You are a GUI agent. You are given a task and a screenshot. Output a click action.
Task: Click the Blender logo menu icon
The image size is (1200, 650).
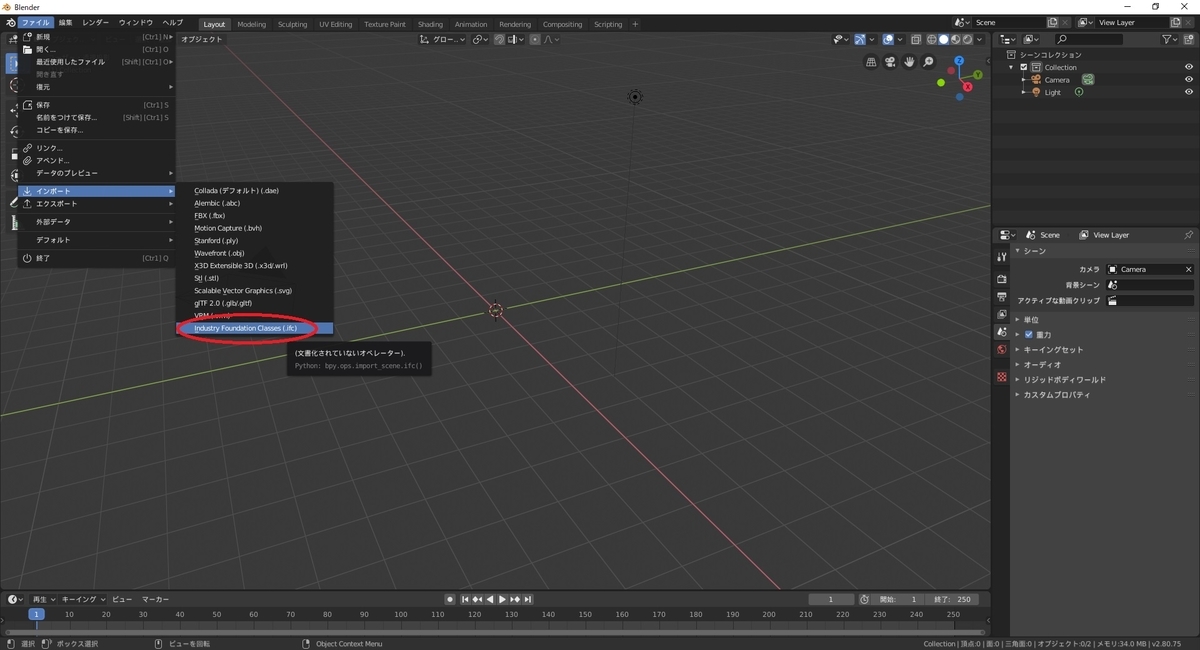point(10,22)
